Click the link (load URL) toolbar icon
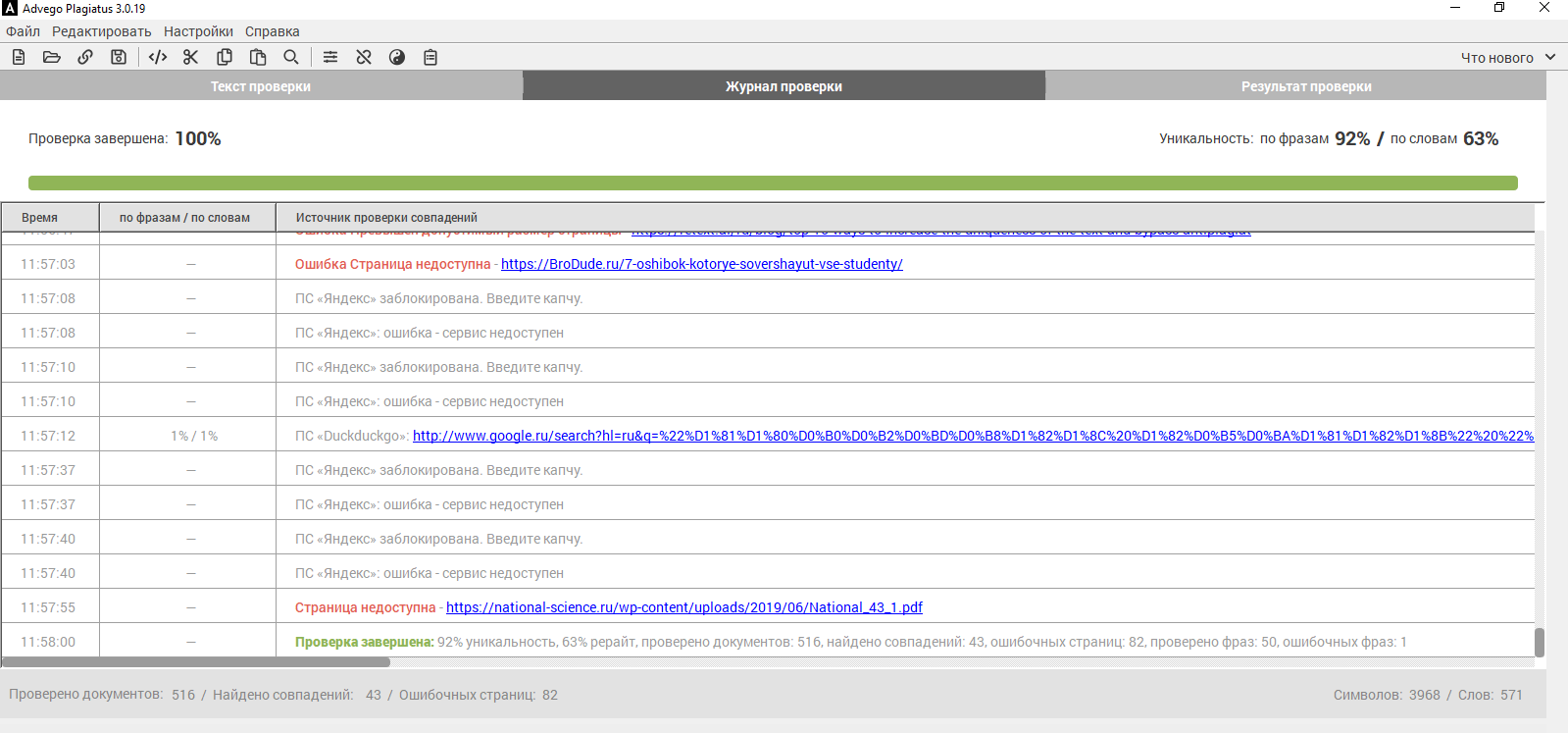The width and height of the screenshot is (1568, 733). (x=85, y=57)
